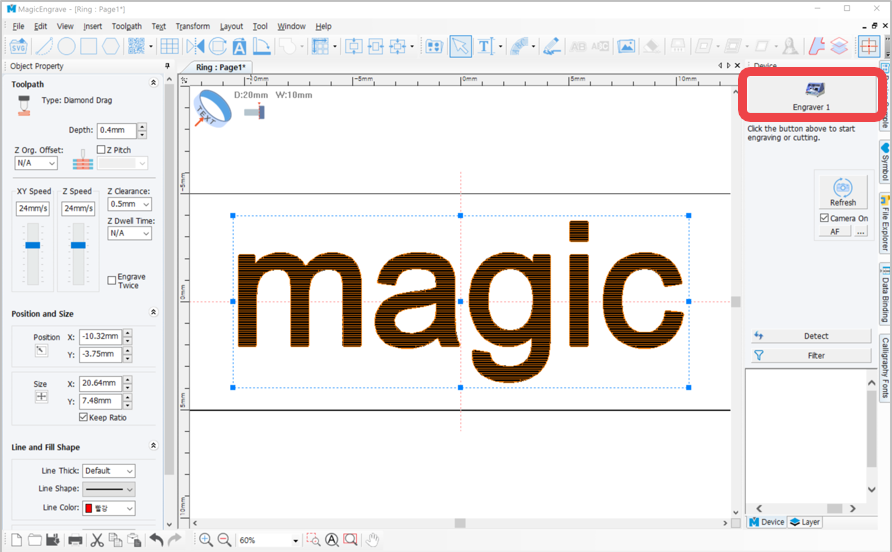
Task: Collapse the Toolpath section
Action: [x=153, y=83]
